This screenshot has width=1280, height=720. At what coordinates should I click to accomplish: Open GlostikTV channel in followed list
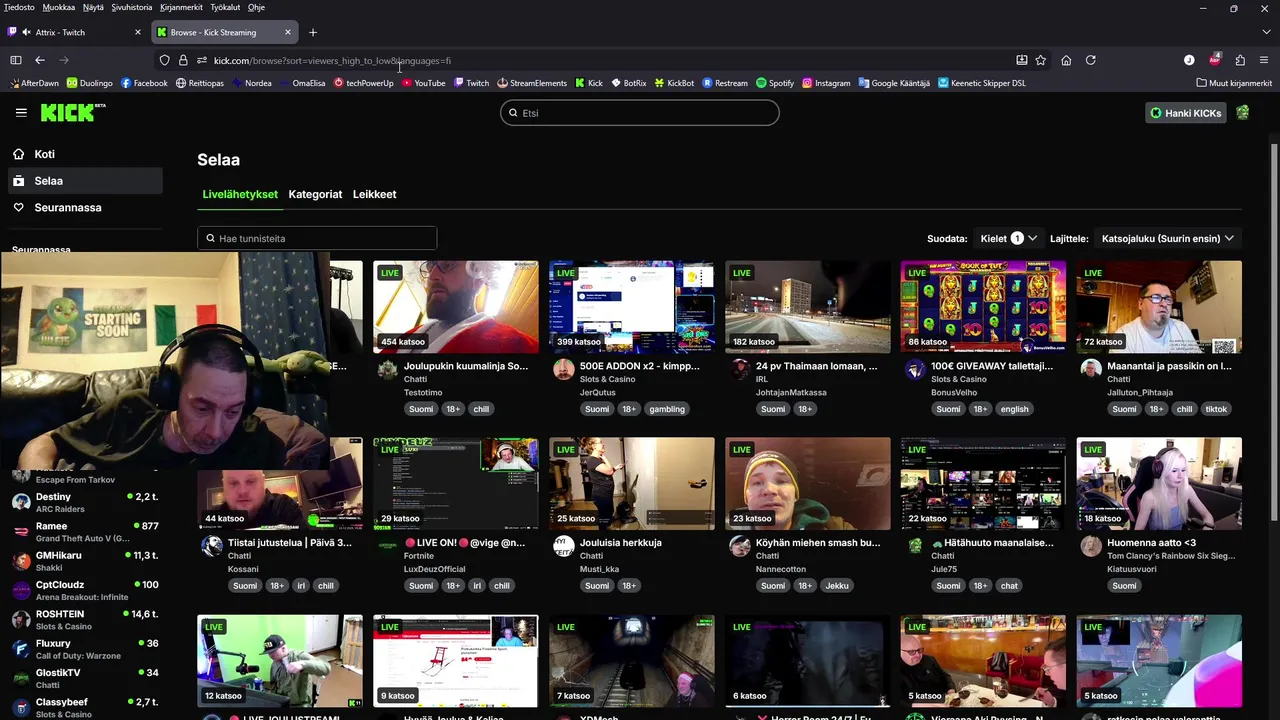tap(85, 678)
